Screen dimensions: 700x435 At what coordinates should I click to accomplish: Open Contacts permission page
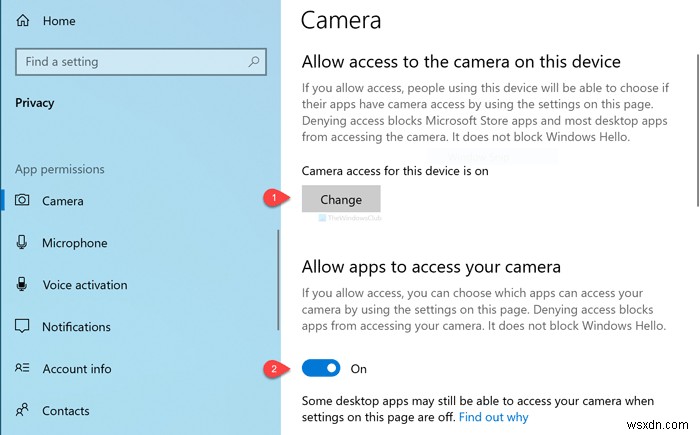(66, 411)
